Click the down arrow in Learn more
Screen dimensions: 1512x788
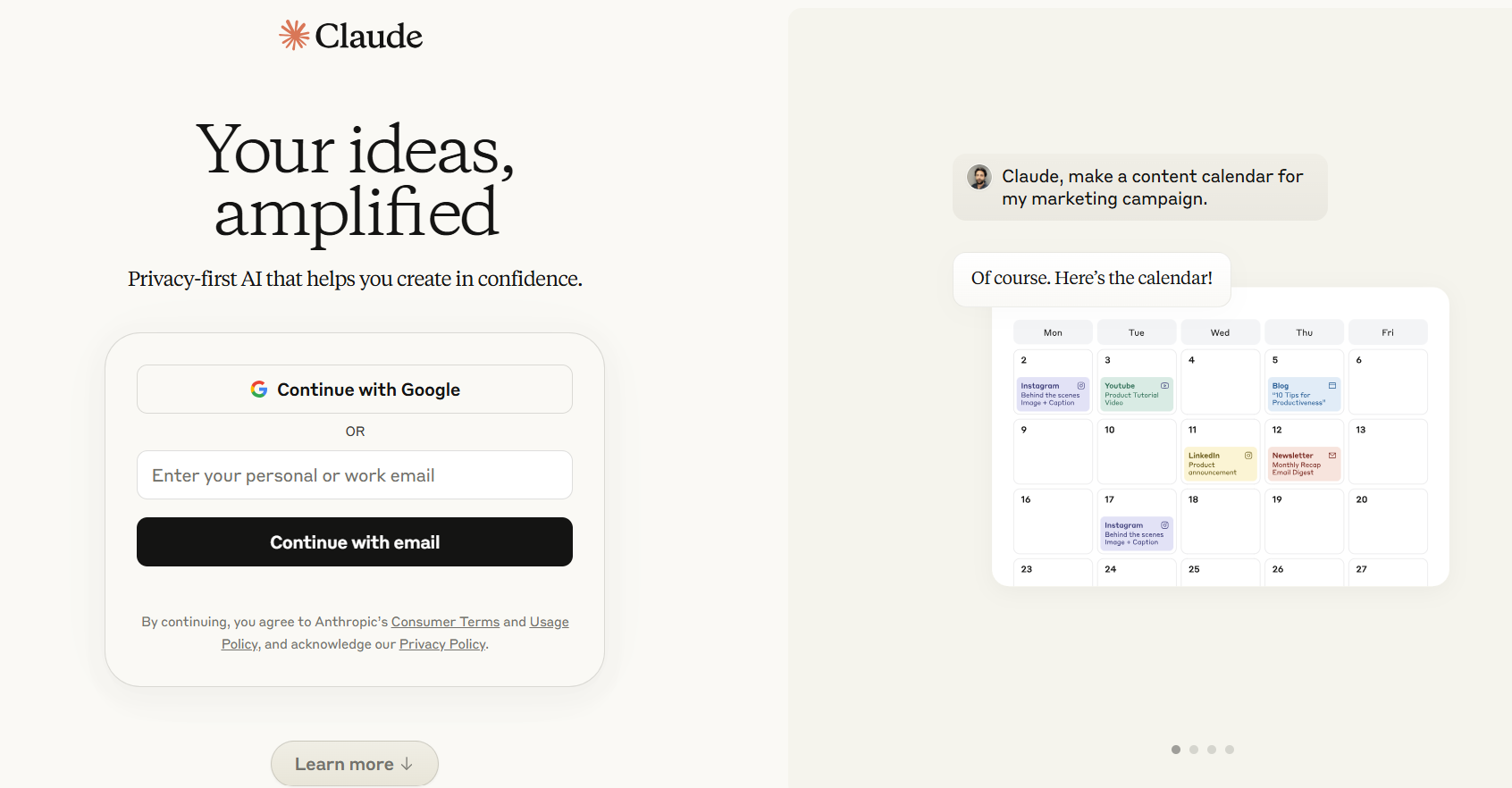coord(407,764)
